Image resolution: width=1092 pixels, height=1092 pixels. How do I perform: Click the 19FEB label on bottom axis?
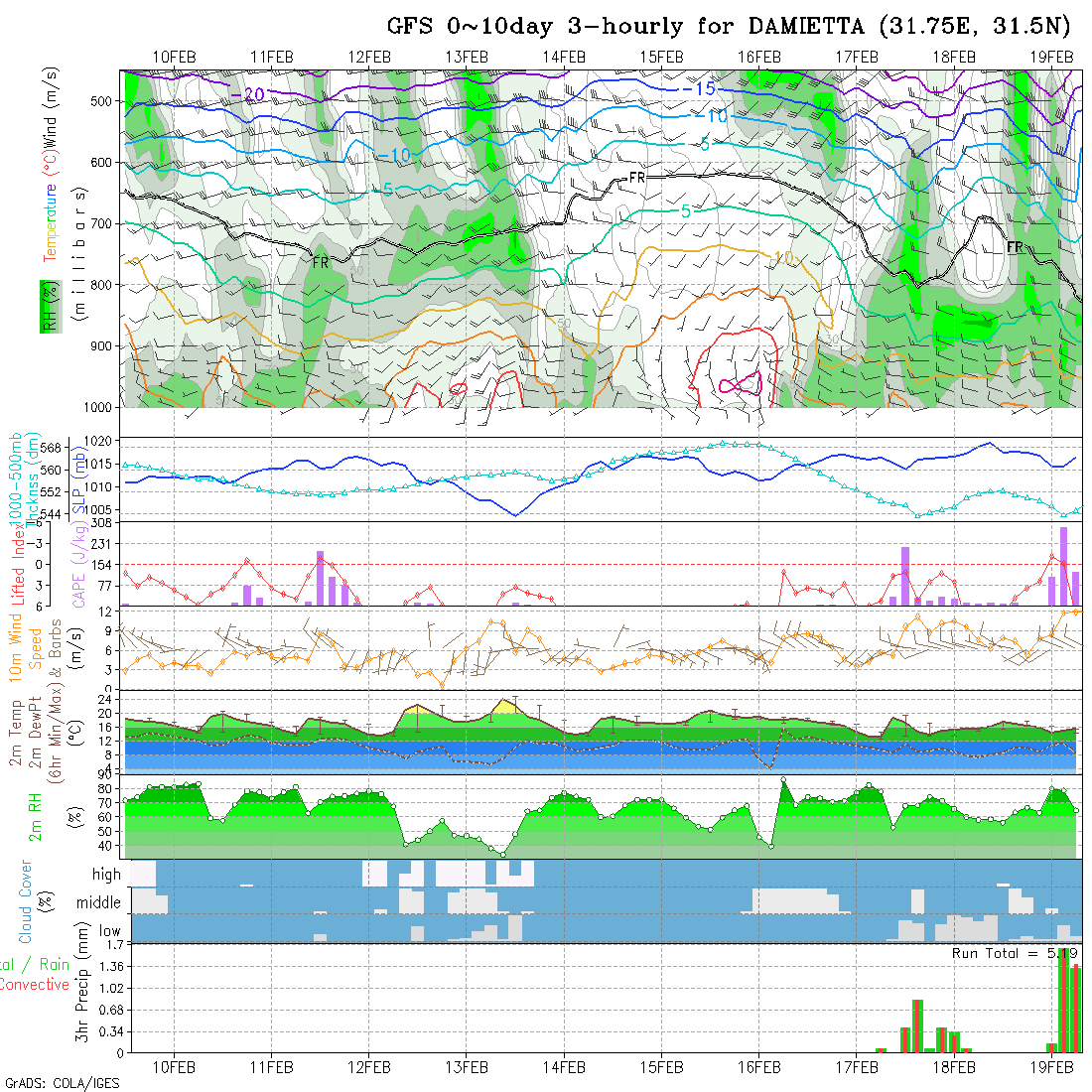tap(1050, 1066)
